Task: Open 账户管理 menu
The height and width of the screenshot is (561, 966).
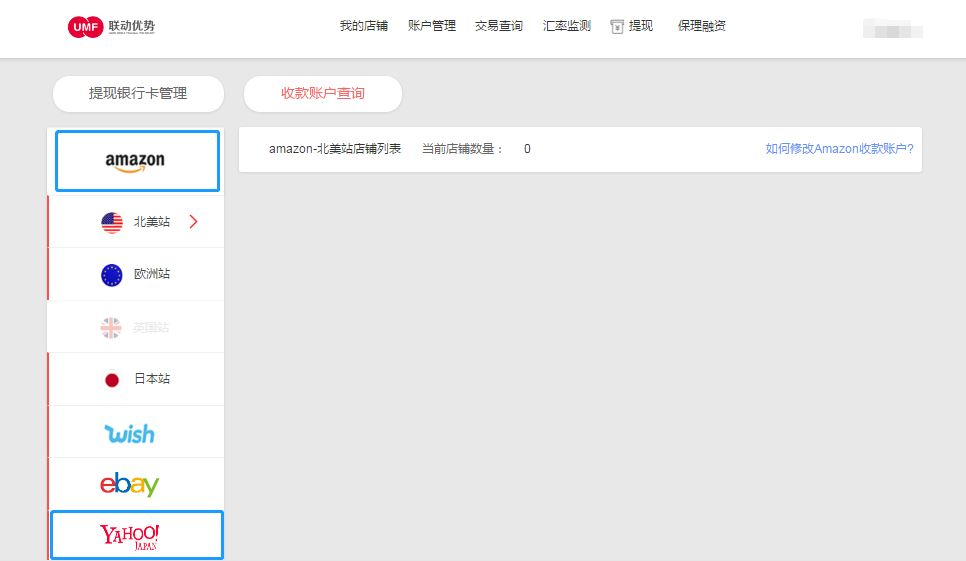Action: click(431, 26)
